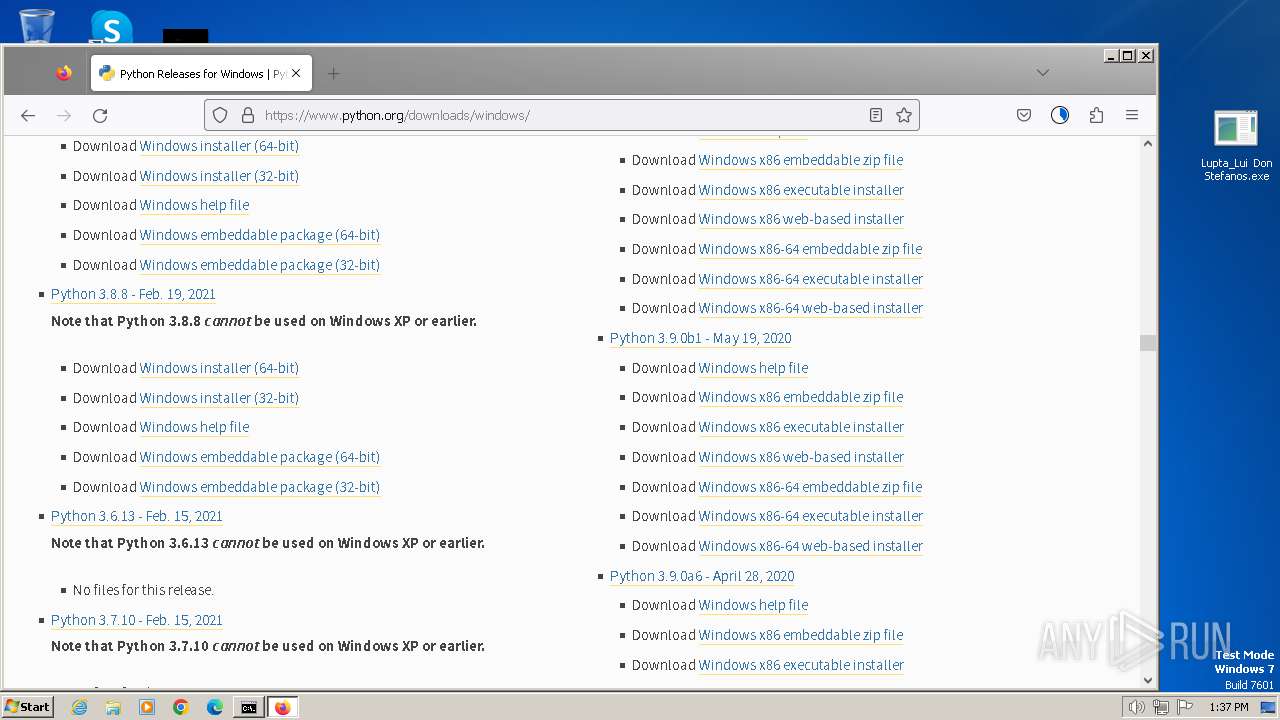Viewport: 1280px width, 720px height.
Task: Download x86-64 embeddable zip file under 3.9.0b1
Action: coord(810,487)
